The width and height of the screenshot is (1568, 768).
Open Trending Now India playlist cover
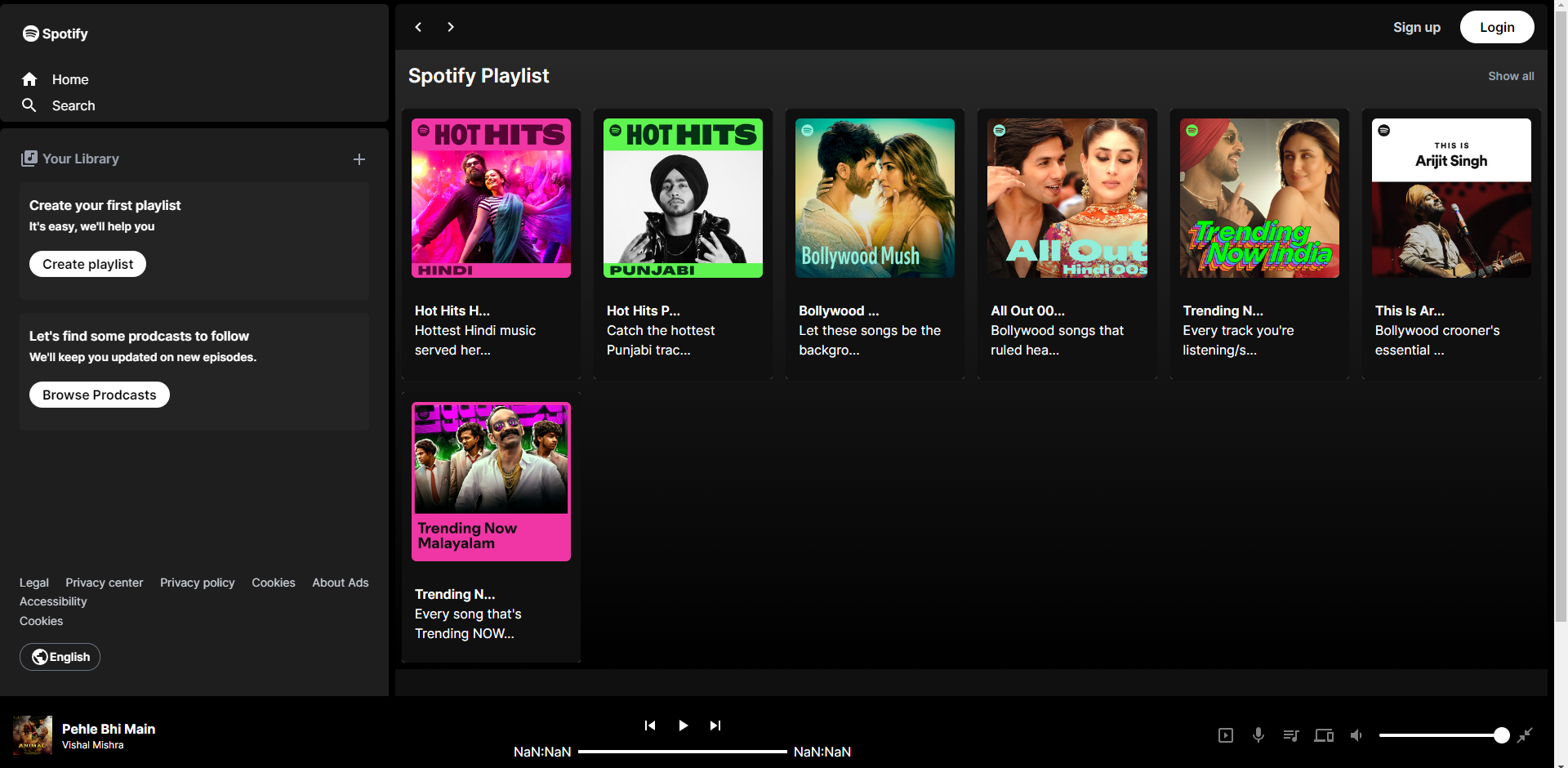[x=1259, y=198]
